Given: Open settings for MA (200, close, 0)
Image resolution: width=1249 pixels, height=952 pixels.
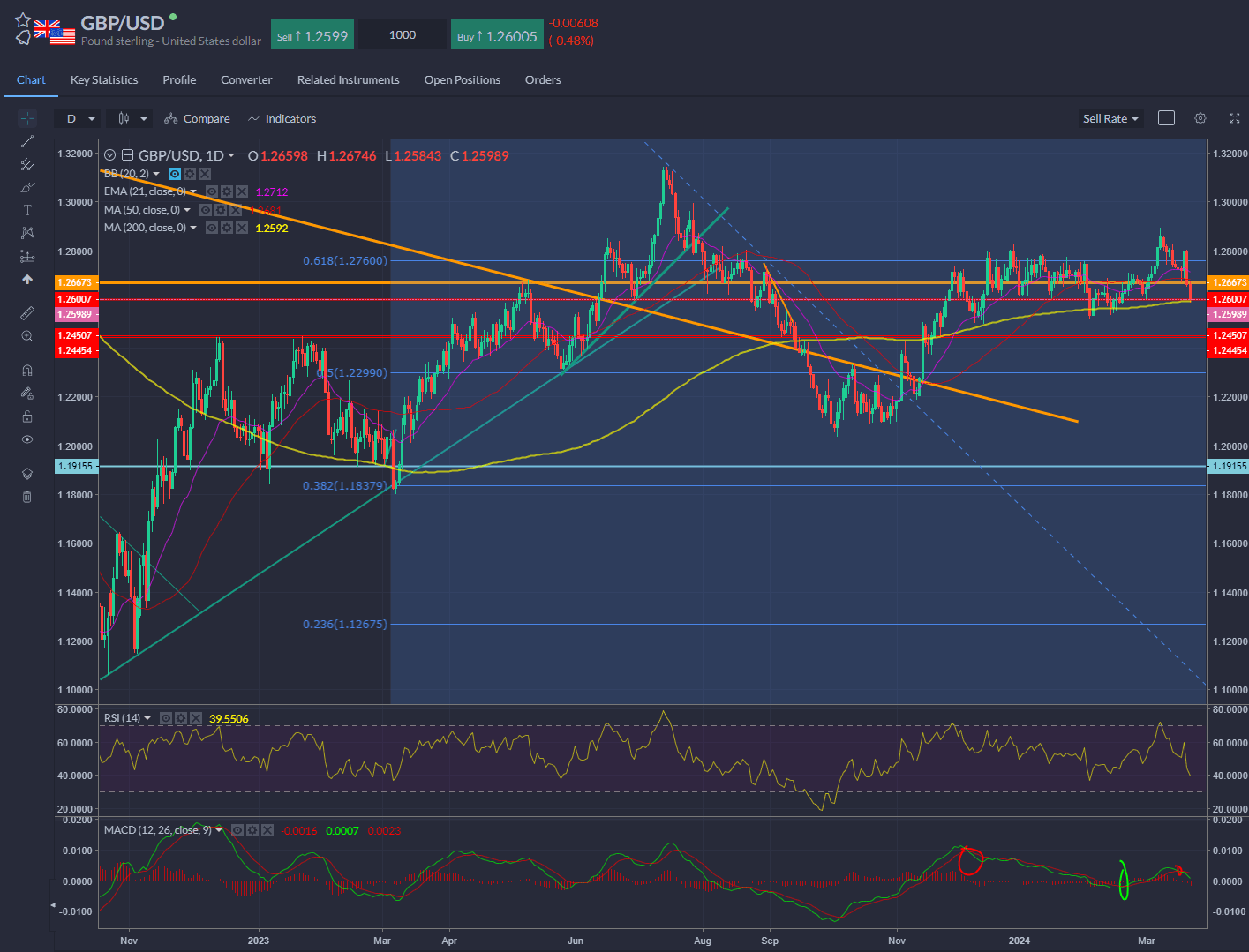Looking at the screenshot, I should [x=227, y=228].
